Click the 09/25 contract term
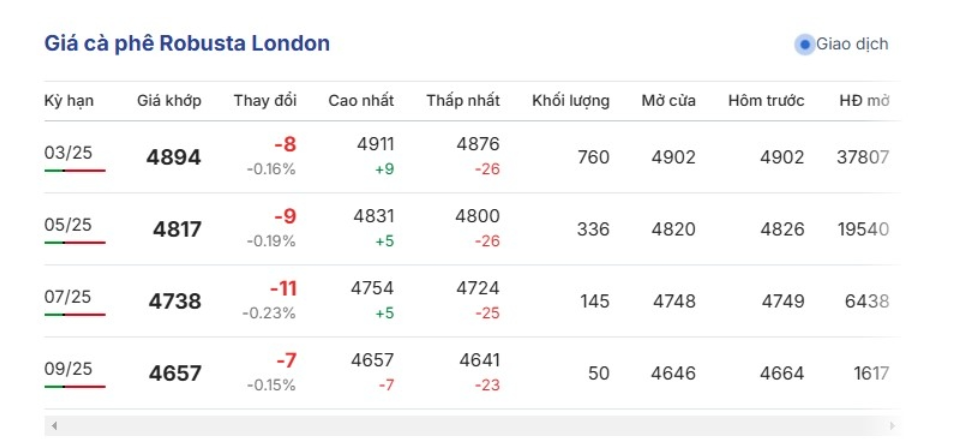 (x=68, y=369)
